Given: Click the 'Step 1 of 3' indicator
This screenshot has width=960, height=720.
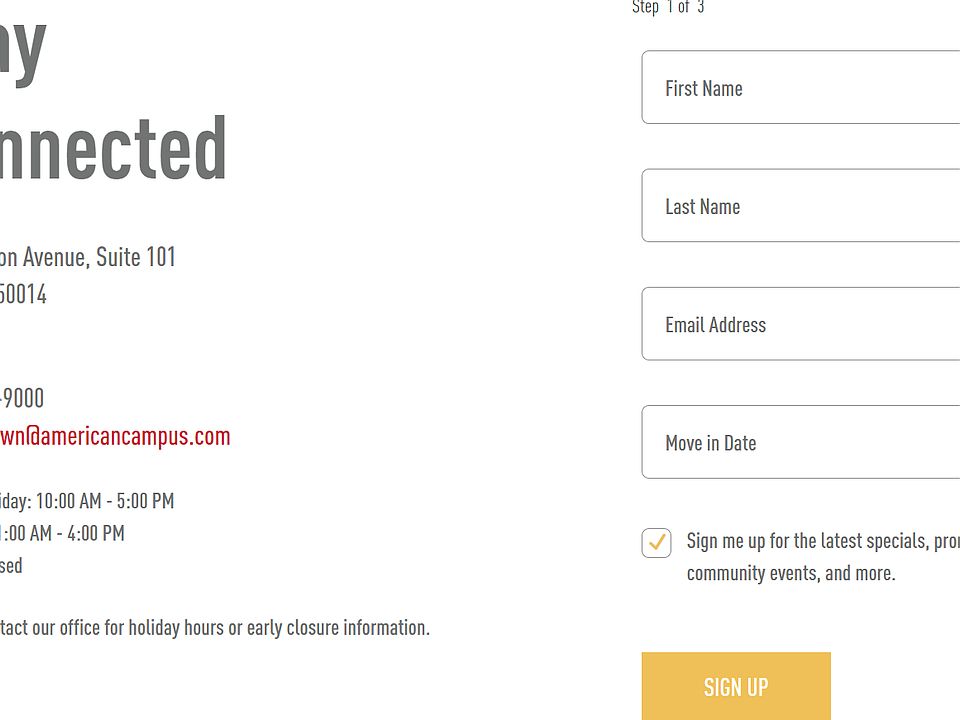Looking at the screenshot, I should pos(668,8).
